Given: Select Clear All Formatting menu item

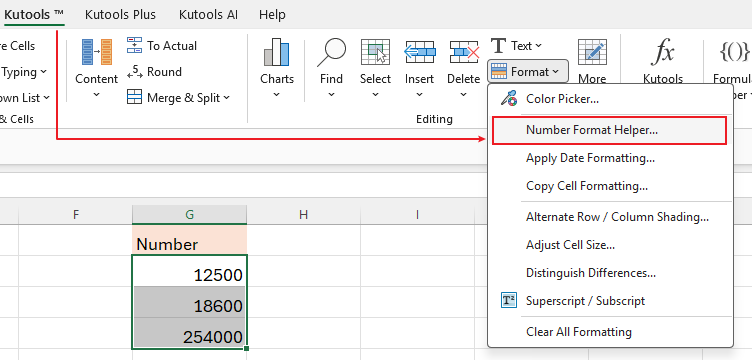Looking at the screenshot, I should pos(610,332).
